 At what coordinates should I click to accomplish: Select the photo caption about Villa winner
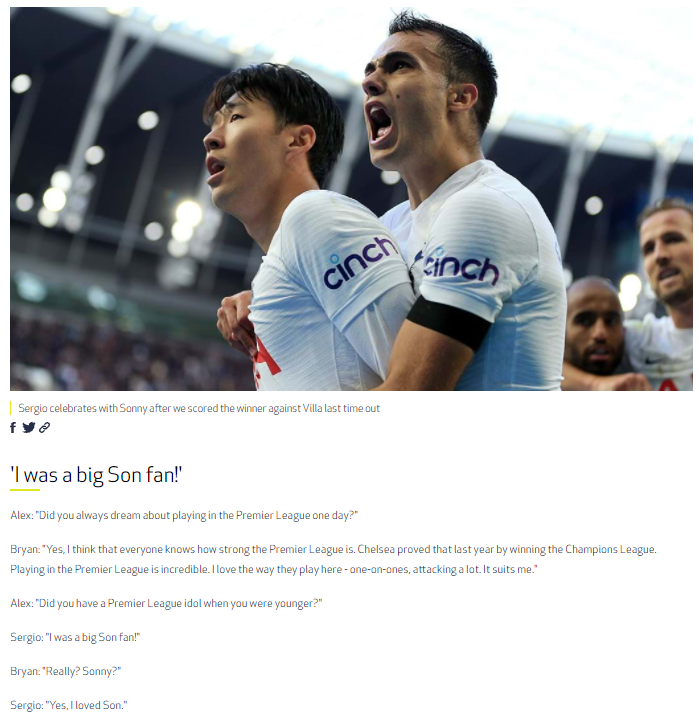point(199,408)
